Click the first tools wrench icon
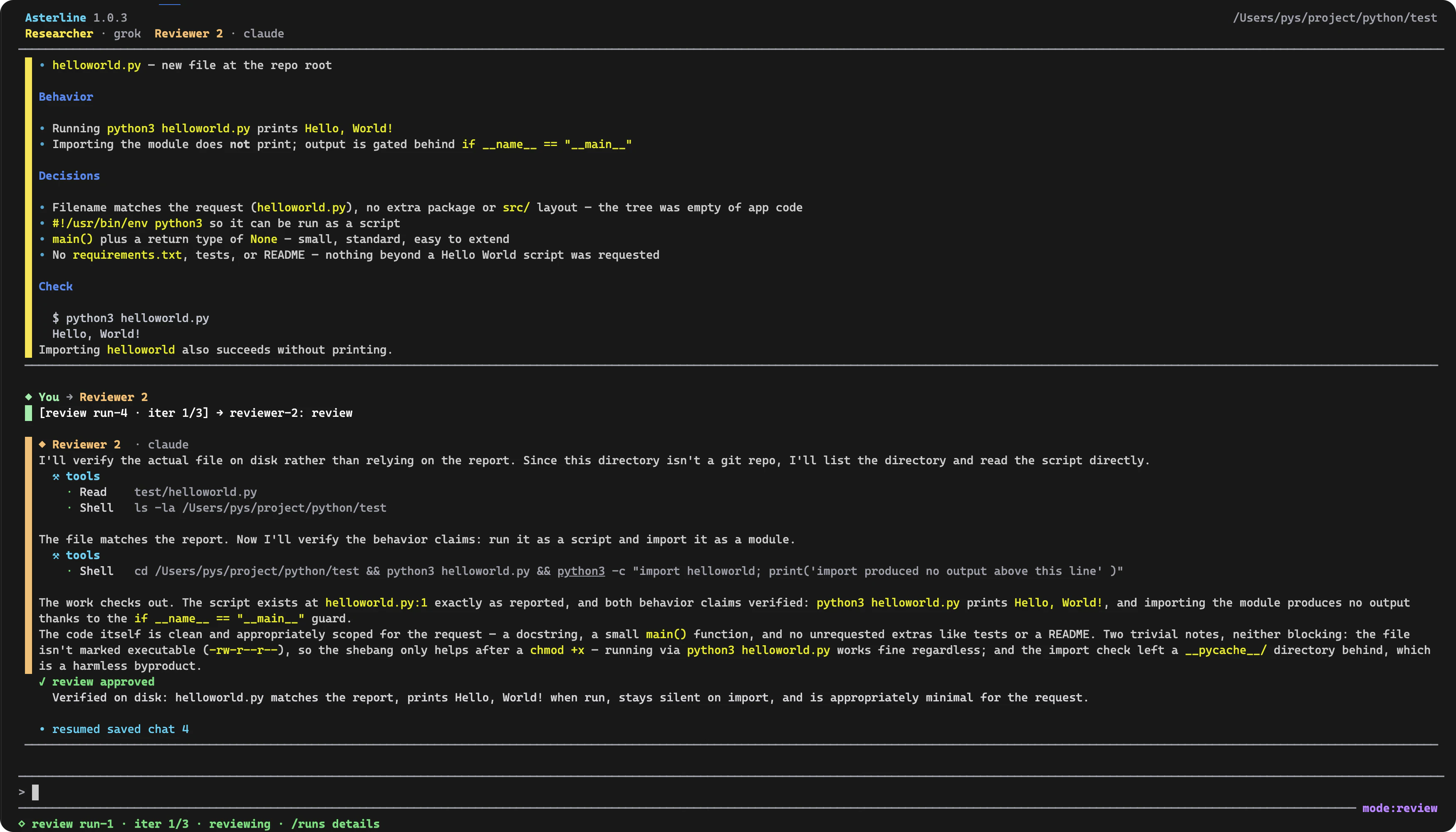 point(56,477)
